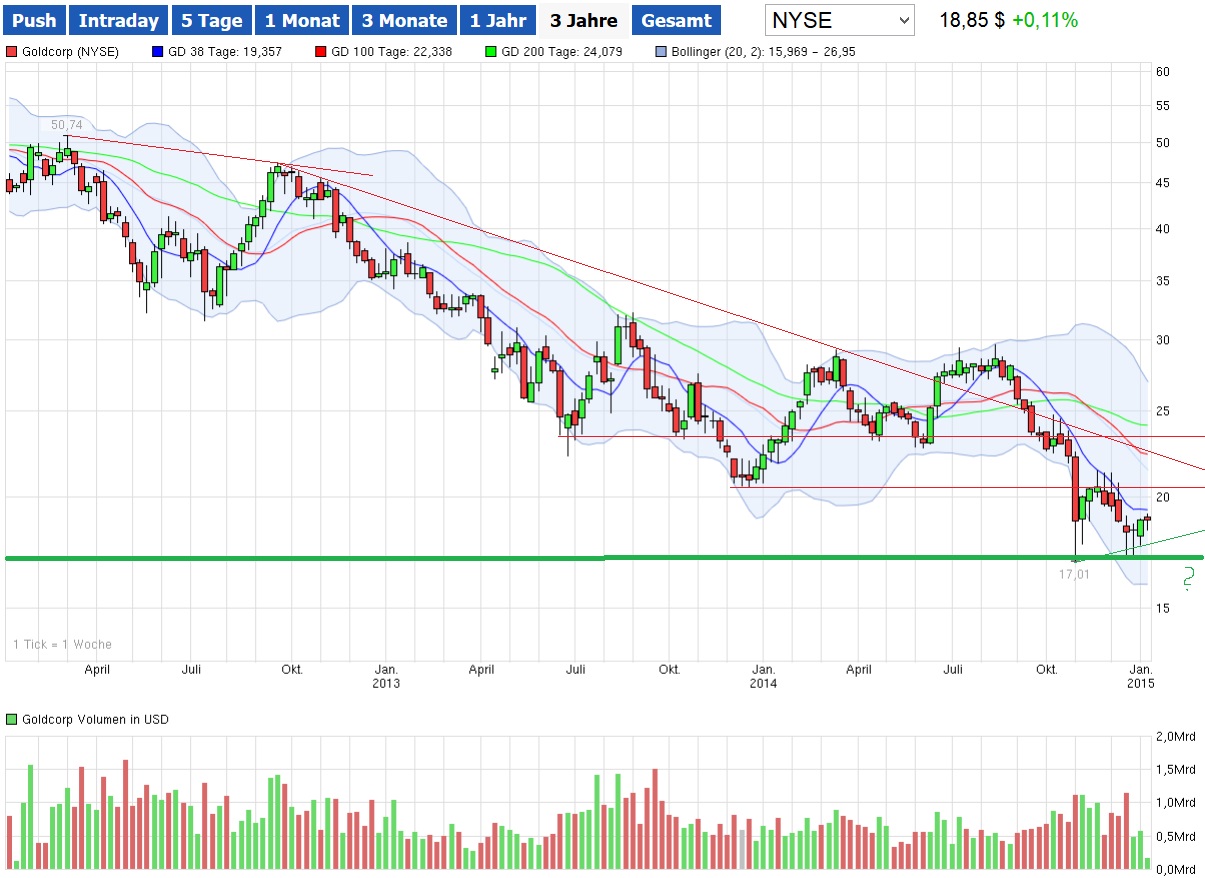Enable Push live updates
This screenshot has width=1205, height=878.
click(33, 19)
